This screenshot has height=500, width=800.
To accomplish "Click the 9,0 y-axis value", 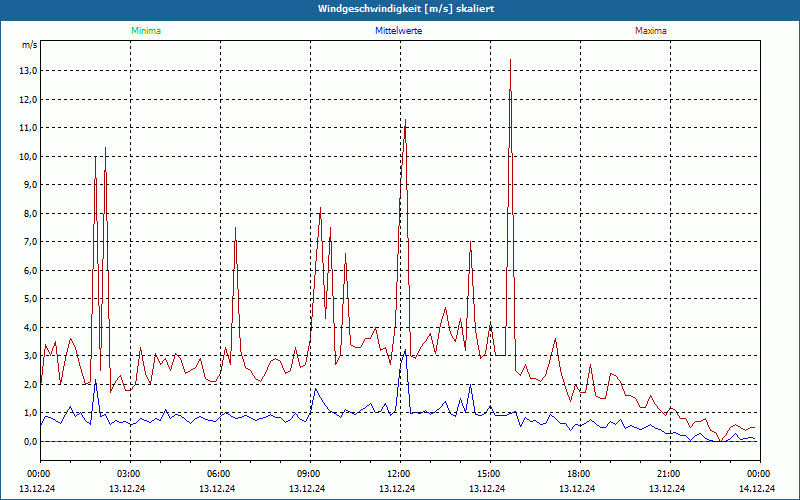I will click(x=30, y=185).
